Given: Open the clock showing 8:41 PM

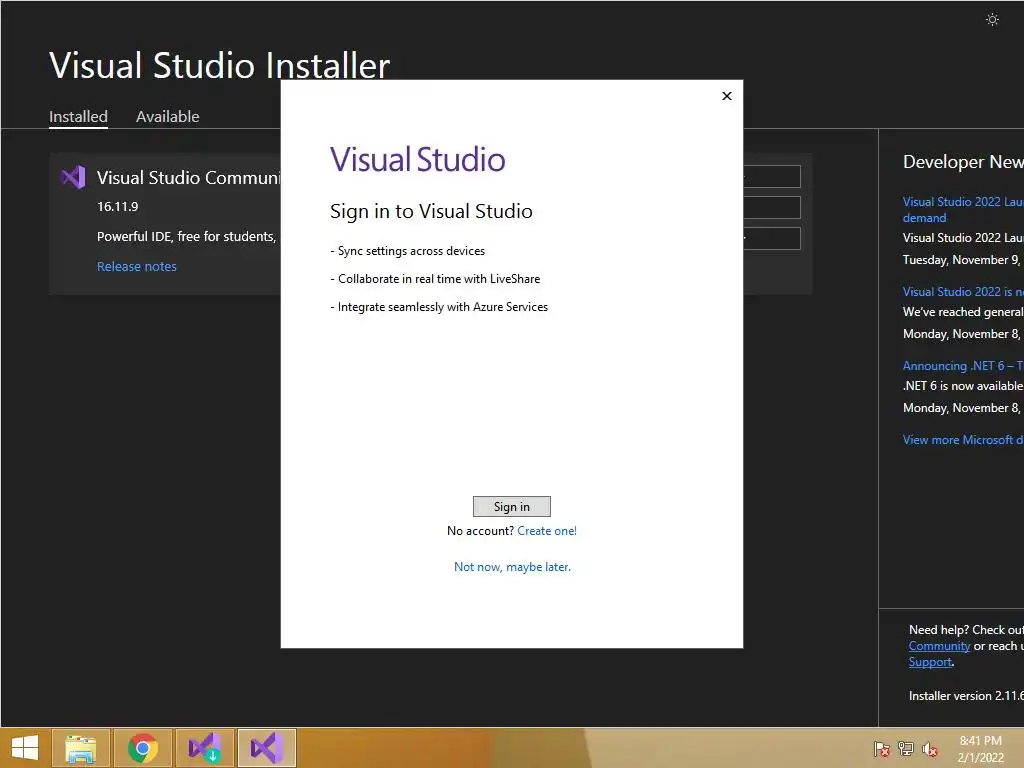Looking at the screenshot, I should coord(980,749).
